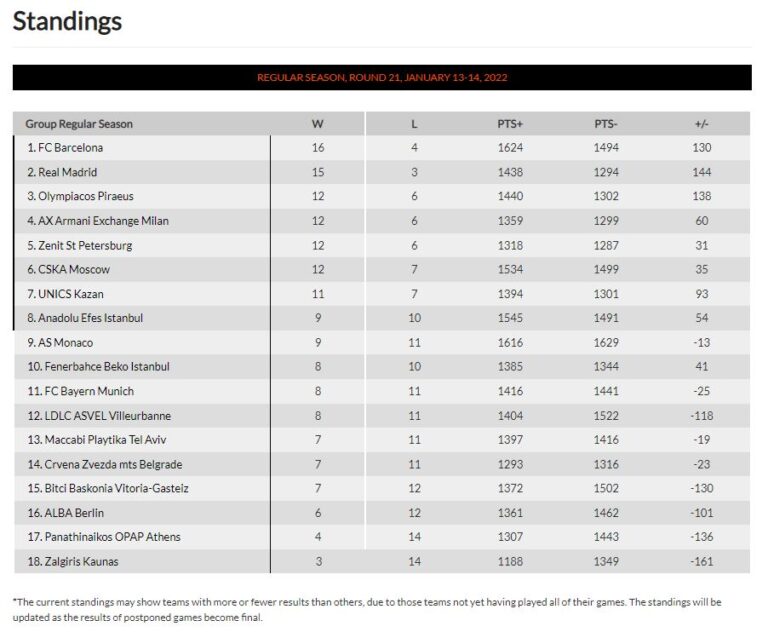Open Anadolu Efes Istanbul team link
The image size is (768, 632).
tap(90, 318)
